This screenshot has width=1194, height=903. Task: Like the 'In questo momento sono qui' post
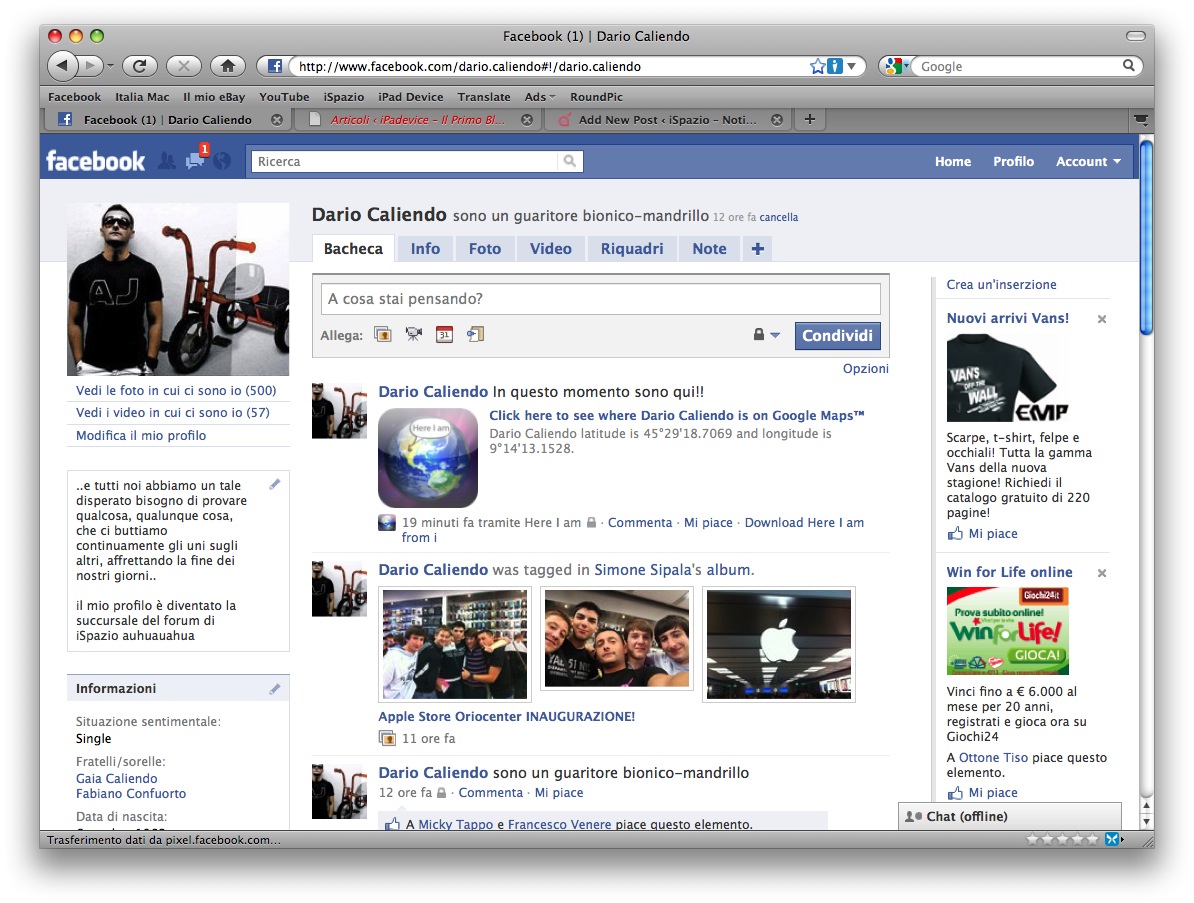(x=708, y=523)
